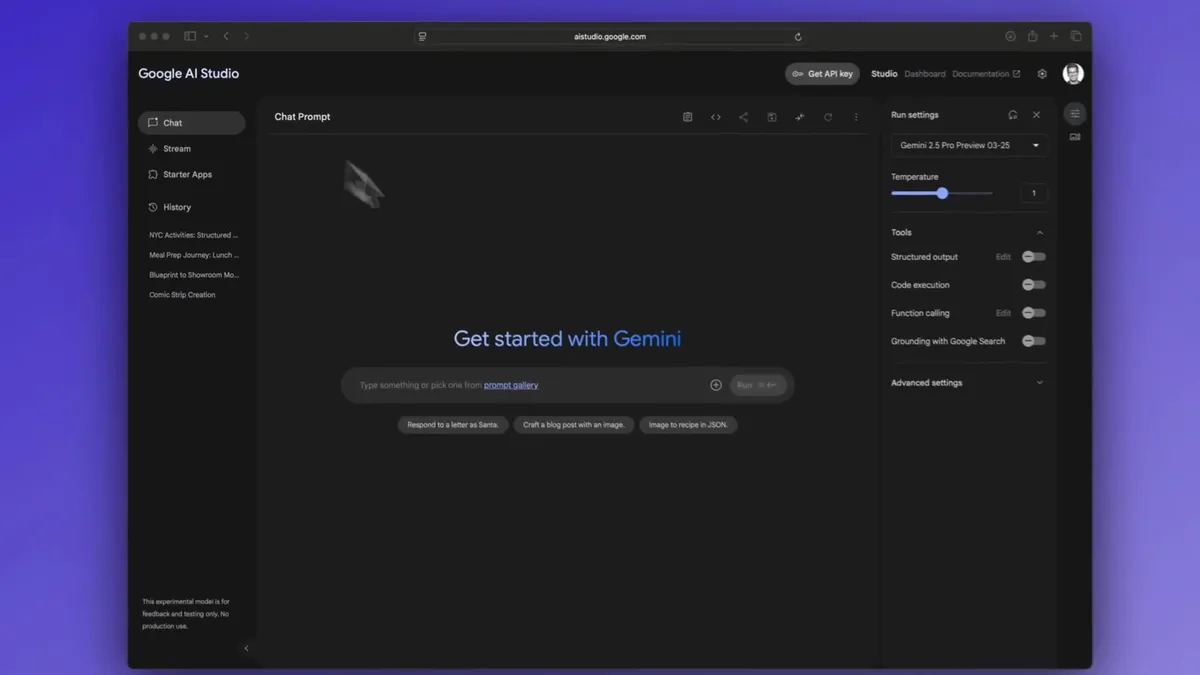
Task: Click the refresh icon in the Chat Prompt toolbar
Action: 828,117
